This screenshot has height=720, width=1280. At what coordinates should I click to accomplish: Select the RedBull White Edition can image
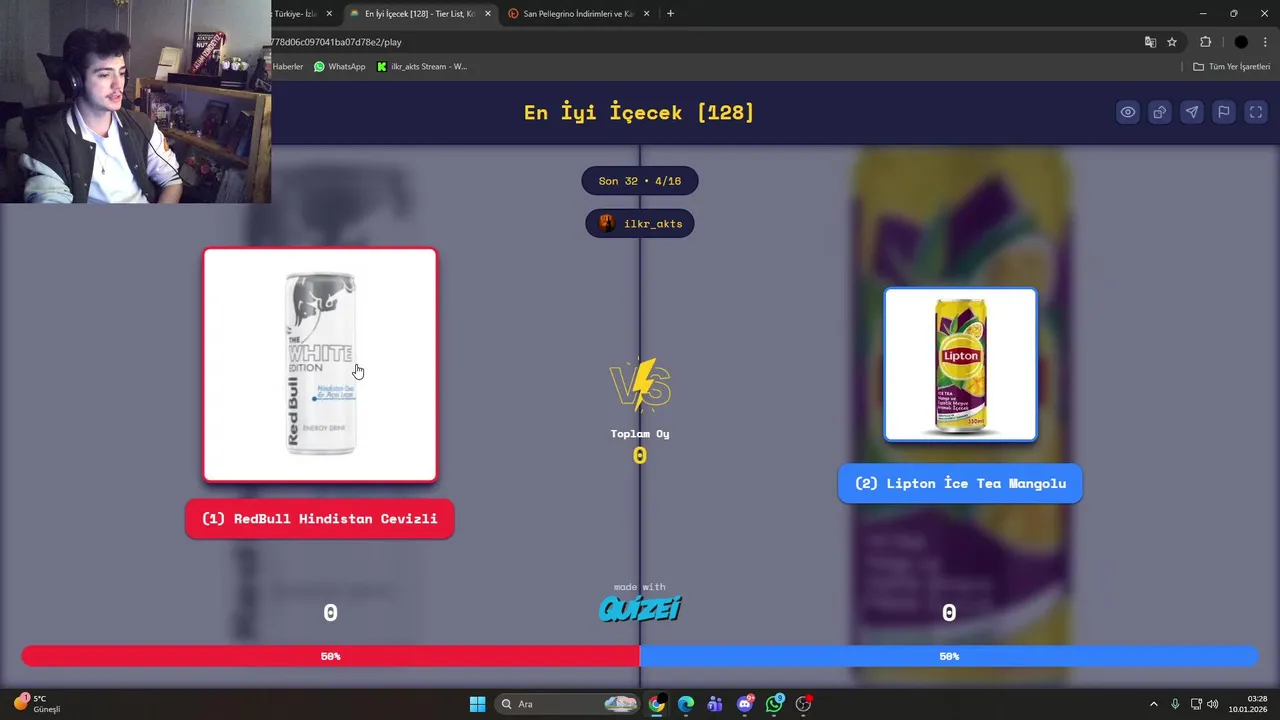coord(320,365)
